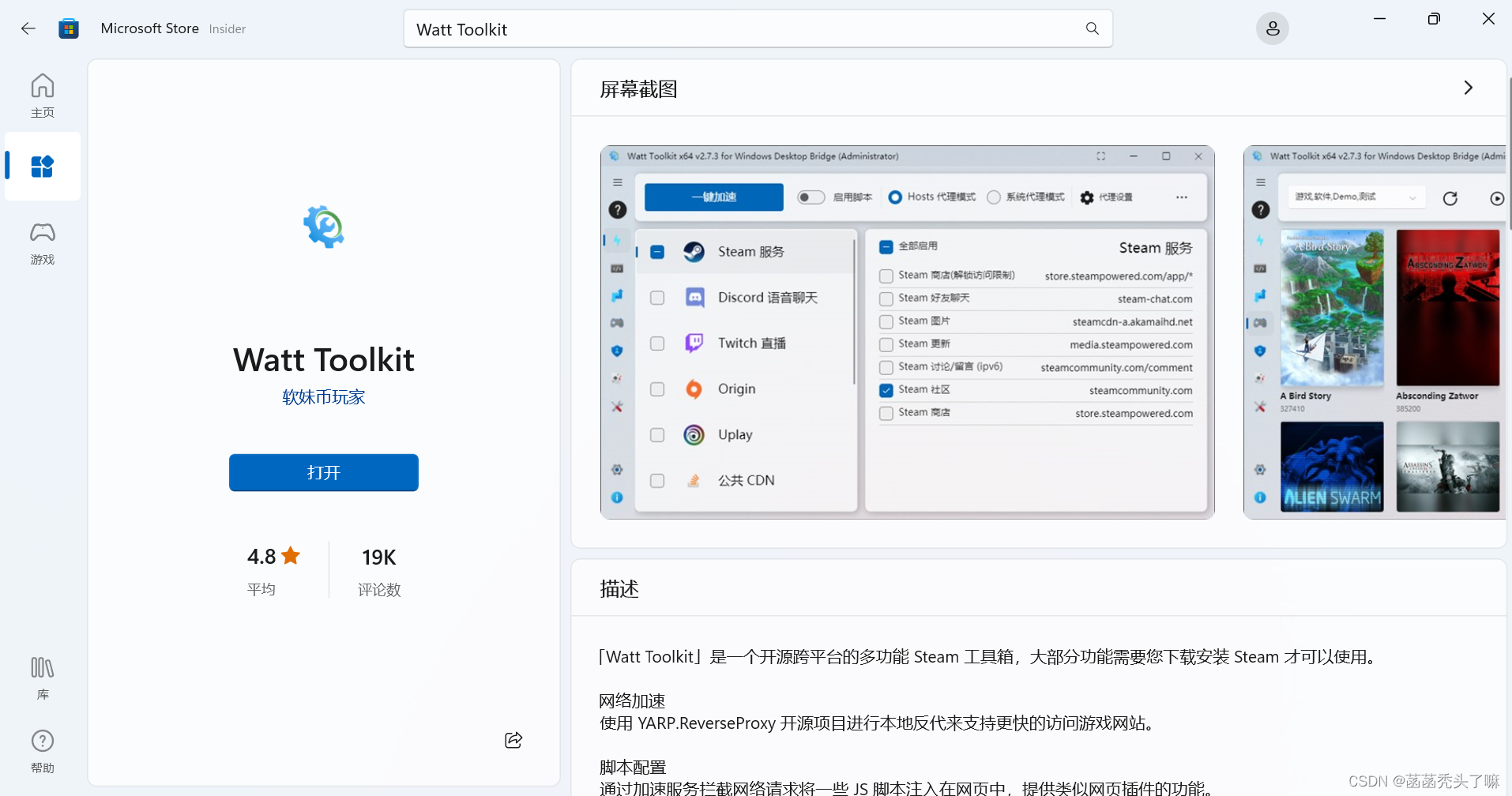Open the 软妹币玩家 publisher link
Screen dimensions: 1512x796
(323, 397)
